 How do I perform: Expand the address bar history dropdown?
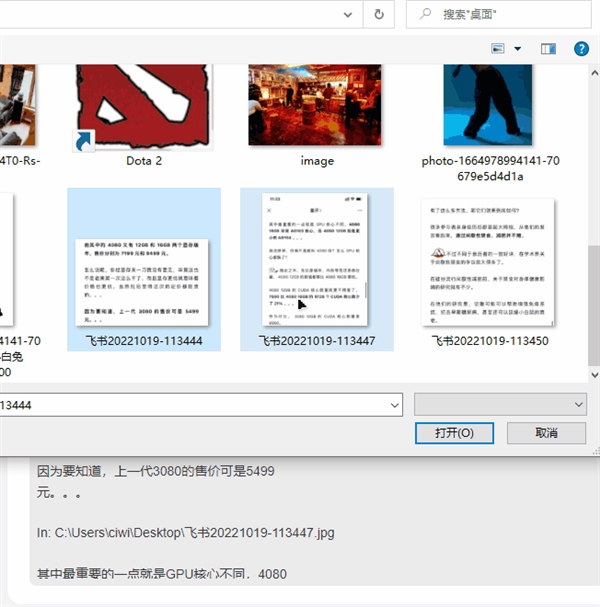347,15
